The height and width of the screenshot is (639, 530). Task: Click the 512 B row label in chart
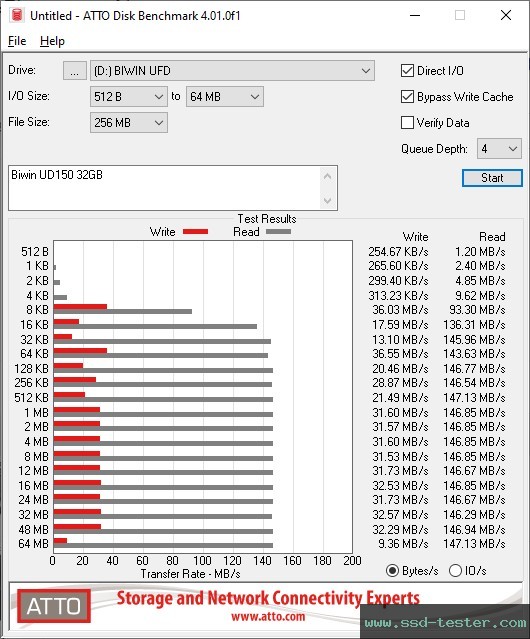(x=35, y=251)
